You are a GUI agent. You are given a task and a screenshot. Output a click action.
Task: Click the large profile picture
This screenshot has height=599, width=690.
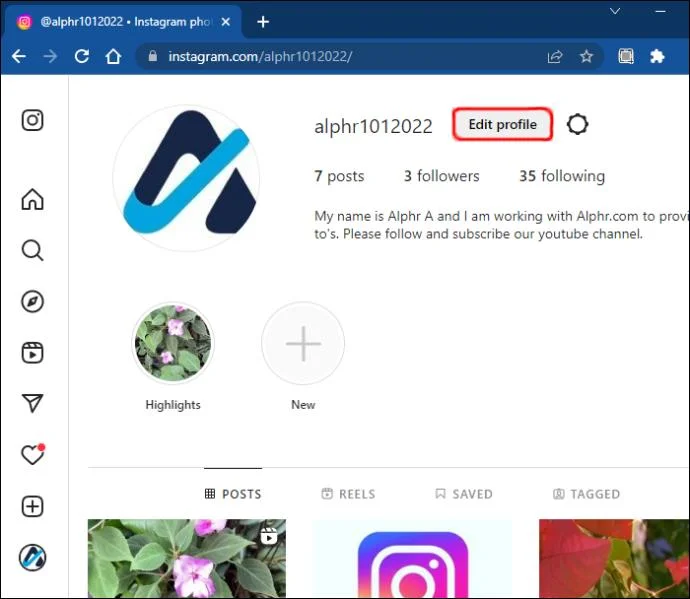coord(186,178)
